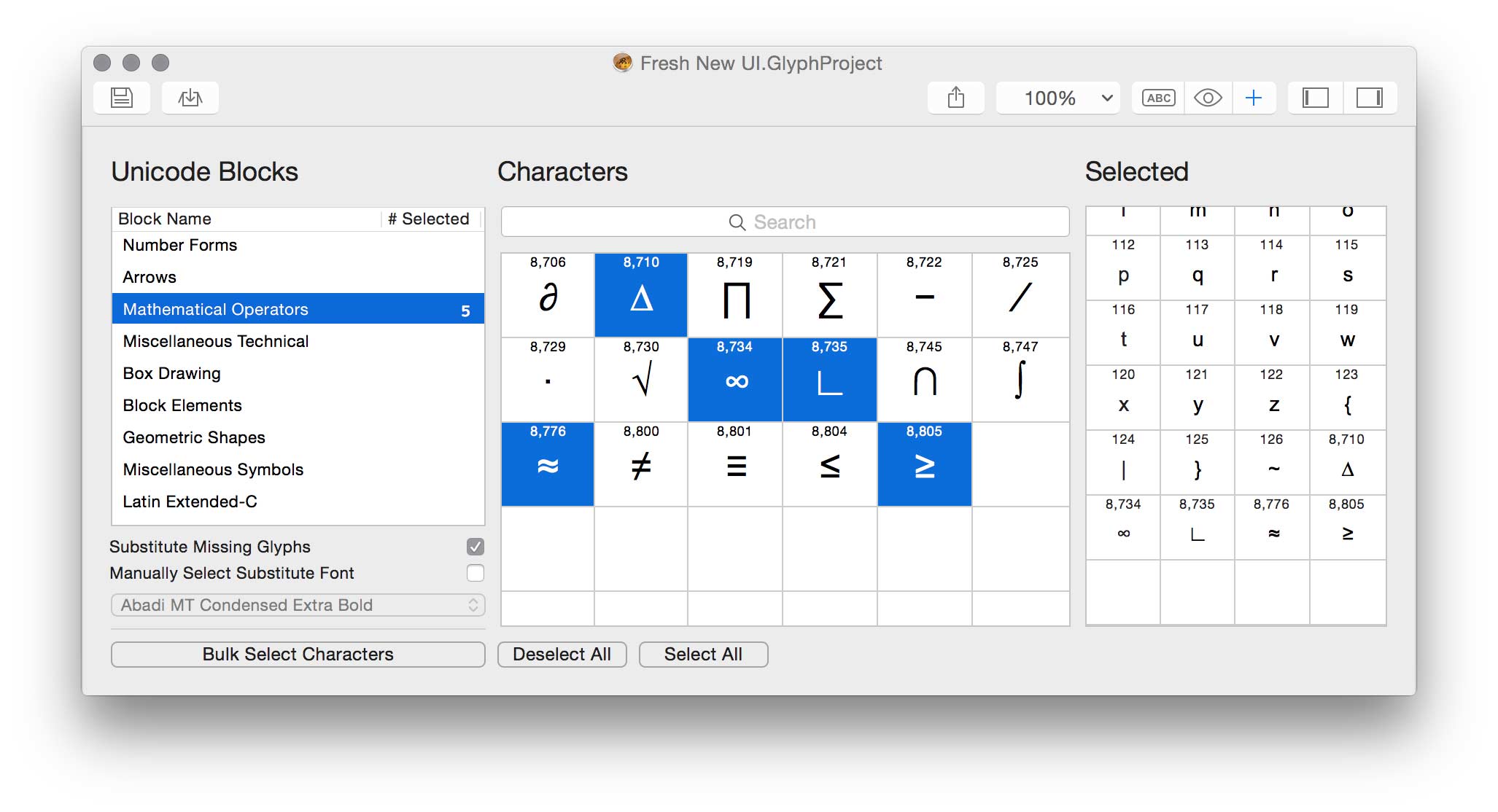The width and height of the screenshot is (1498, 812).
Task: Click the Deselect All button
Action: [x=562, y=655]
